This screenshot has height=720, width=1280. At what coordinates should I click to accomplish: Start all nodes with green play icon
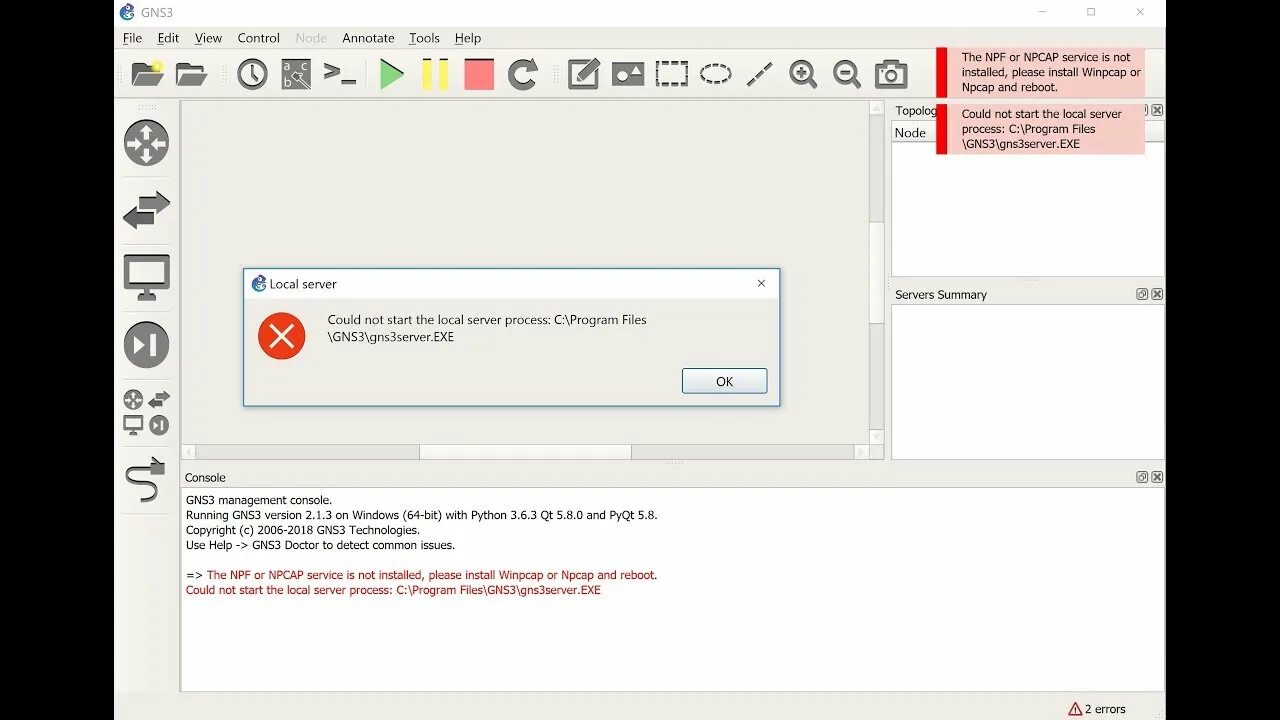(392, 74)
